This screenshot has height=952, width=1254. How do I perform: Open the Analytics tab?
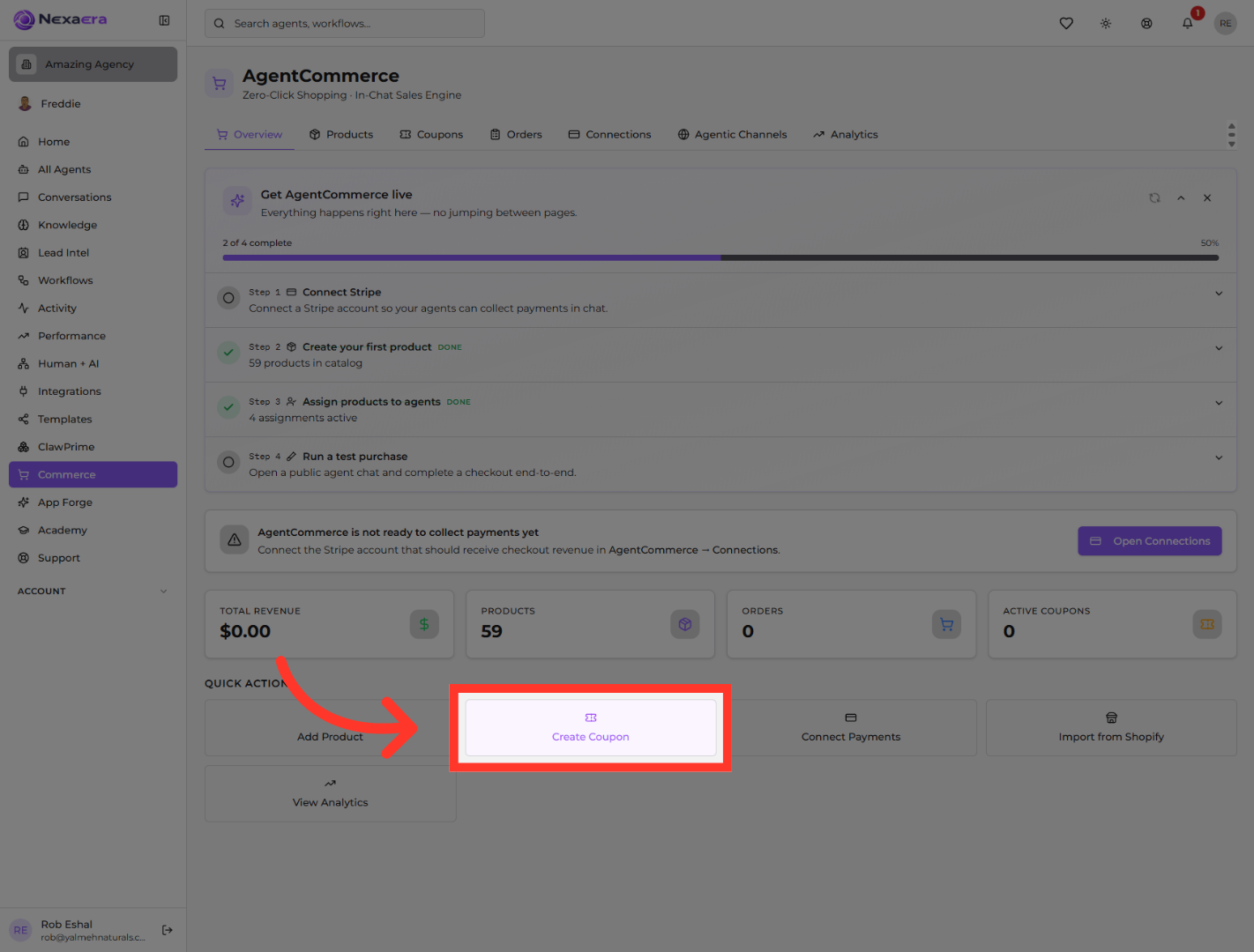tap(846, 135)
